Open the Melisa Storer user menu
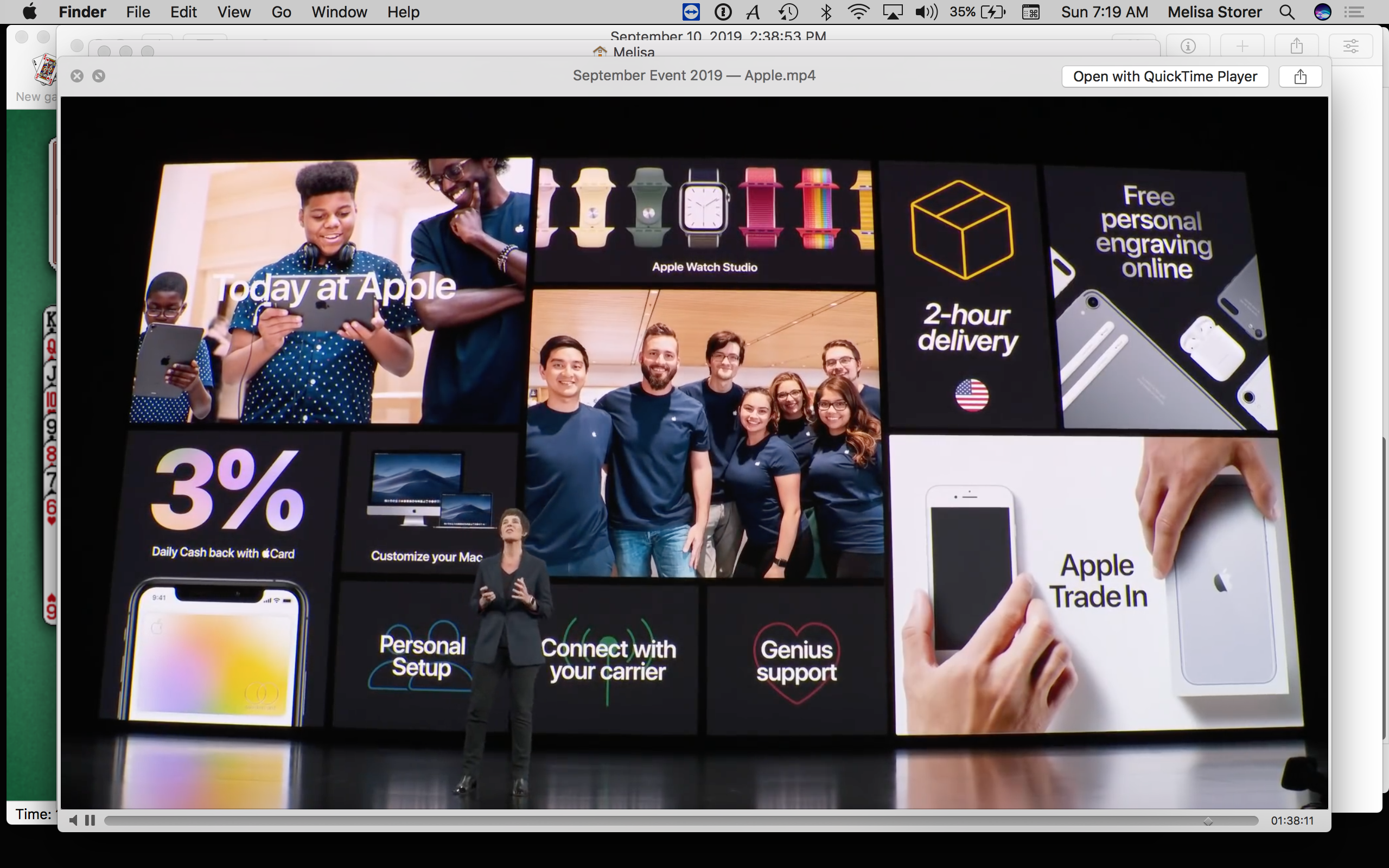The image size is (1389, 868). click(x=1214, y=12)
